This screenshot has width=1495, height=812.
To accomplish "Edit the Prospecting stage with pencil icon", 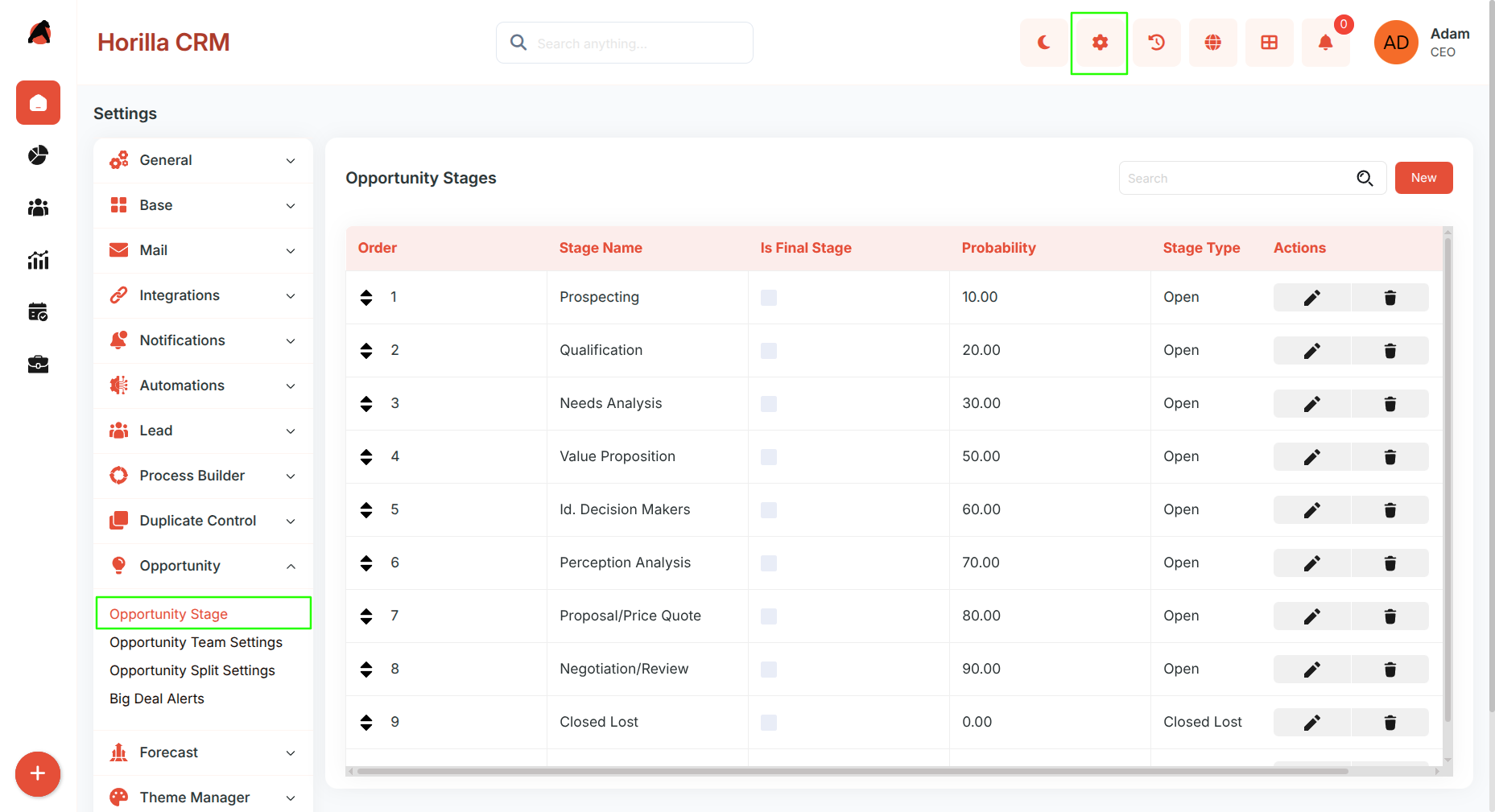I will [1311, 298].
